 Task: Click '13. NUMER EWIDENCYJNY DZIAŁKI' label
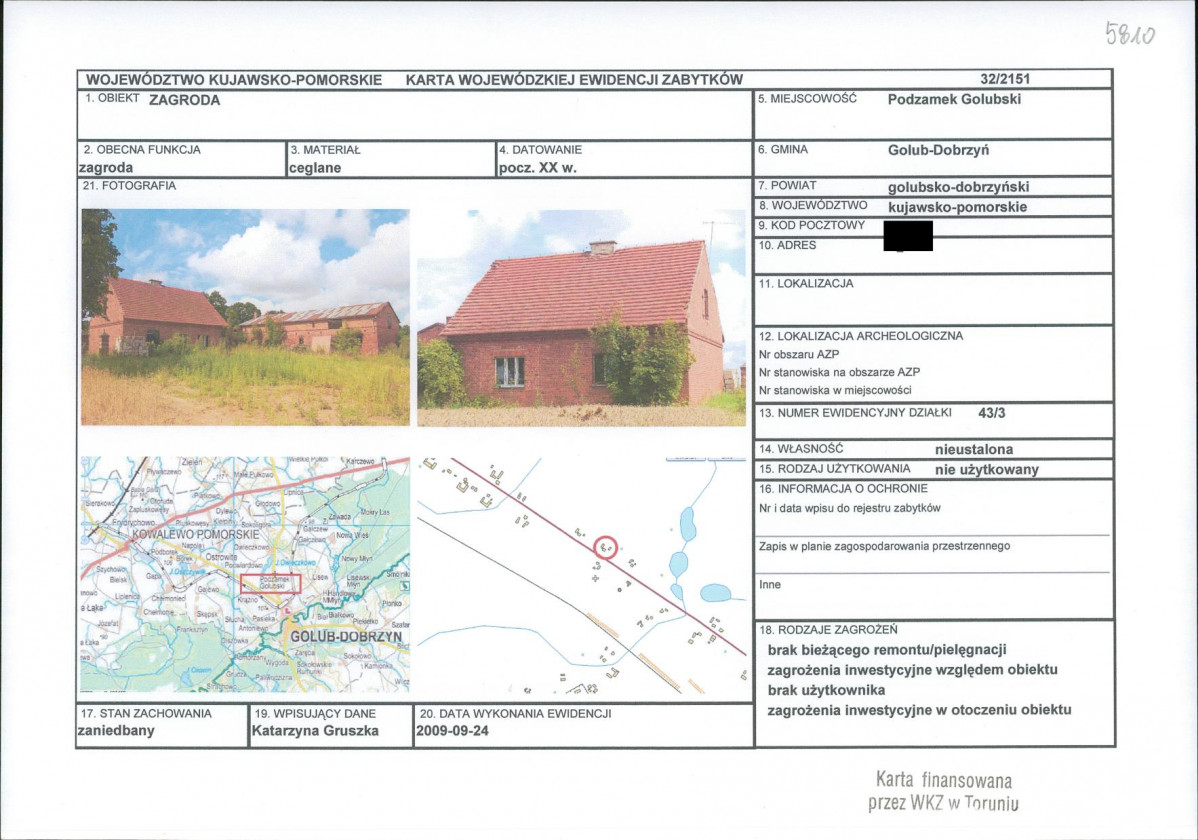coord(855,413)
